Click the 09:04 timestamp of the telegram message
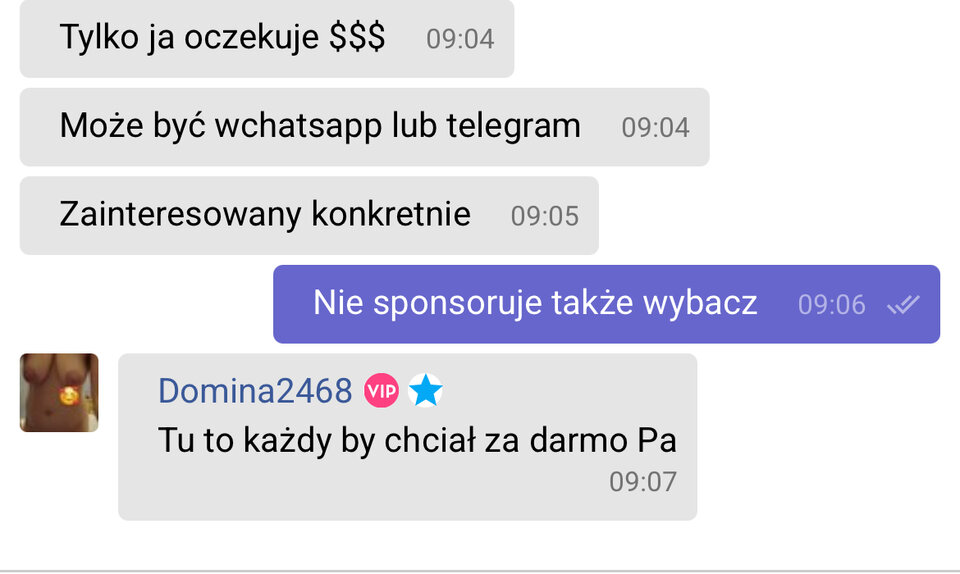Screen dimensions: 960x574 click(x=656, y=128)
